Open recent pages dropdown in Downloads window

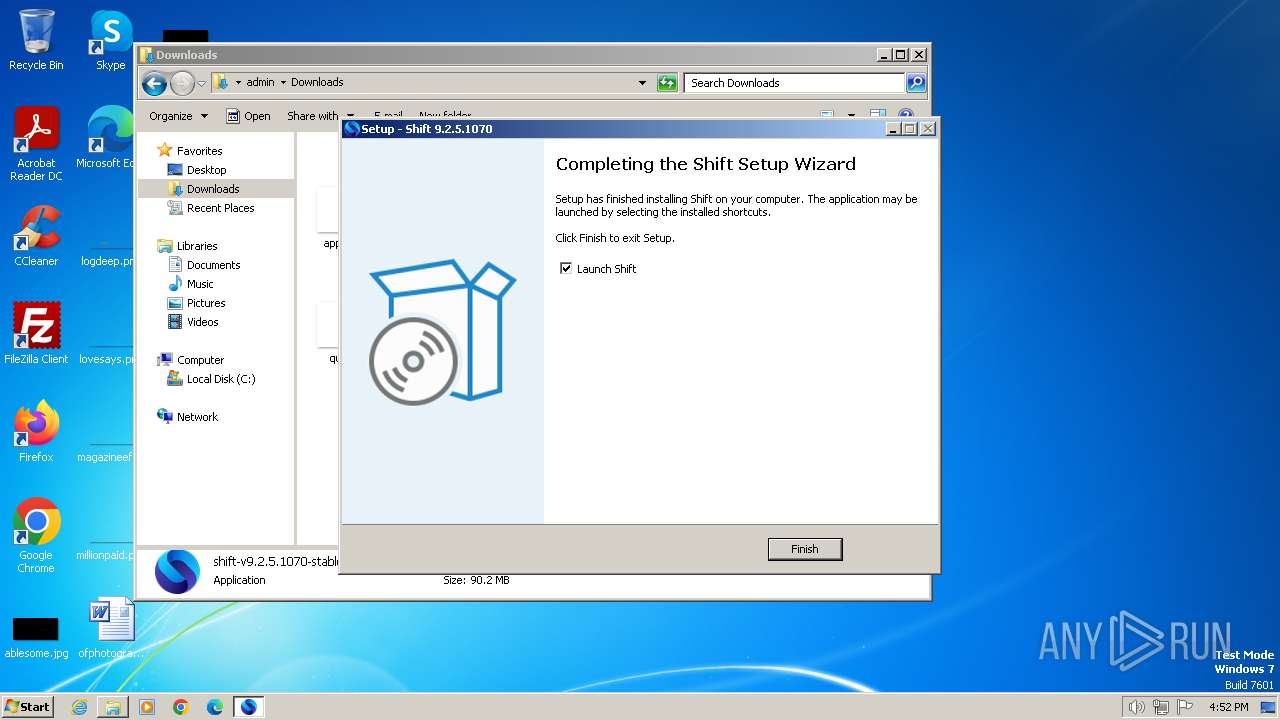(201, 83)
